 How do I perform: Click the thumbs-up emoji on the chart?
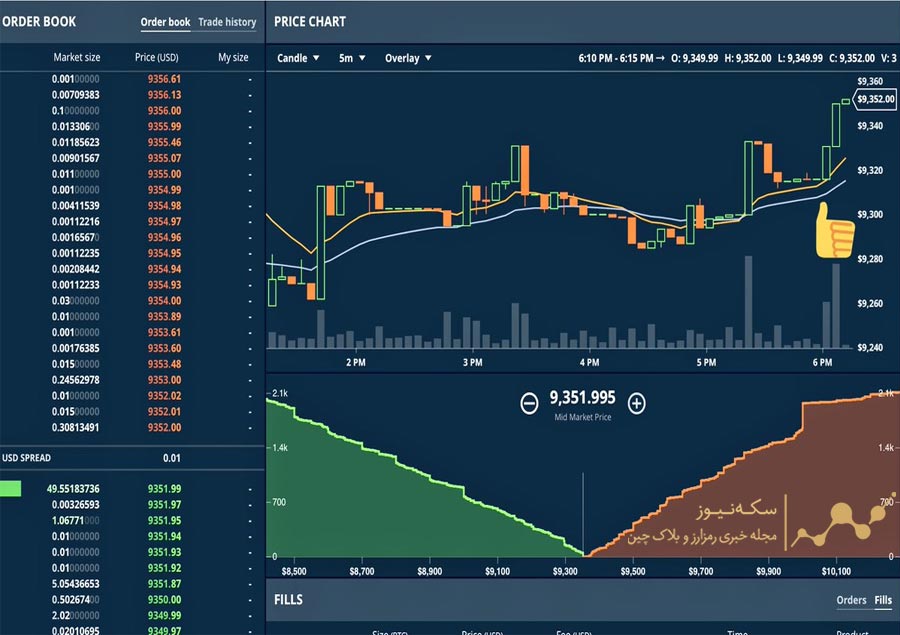[x=835, y=231]
